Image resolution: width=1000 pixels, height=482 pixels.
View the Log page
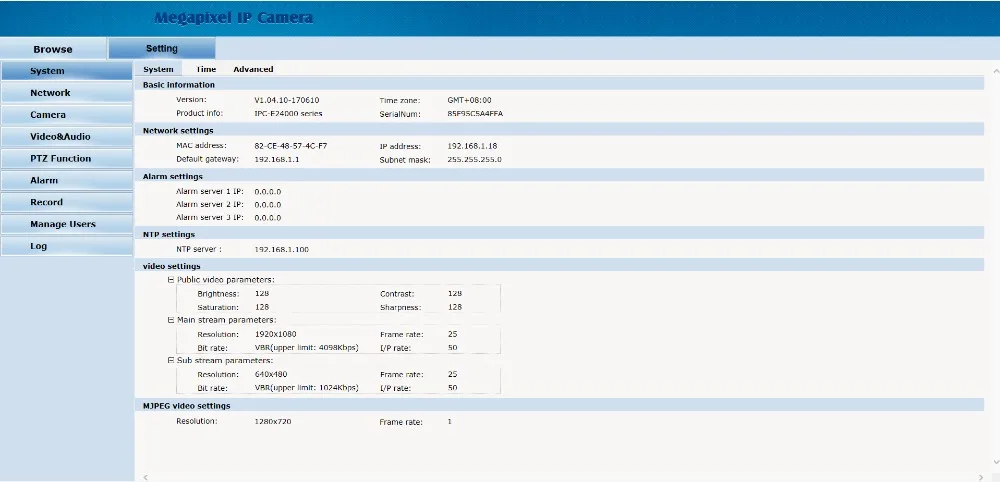pos(66,246)
